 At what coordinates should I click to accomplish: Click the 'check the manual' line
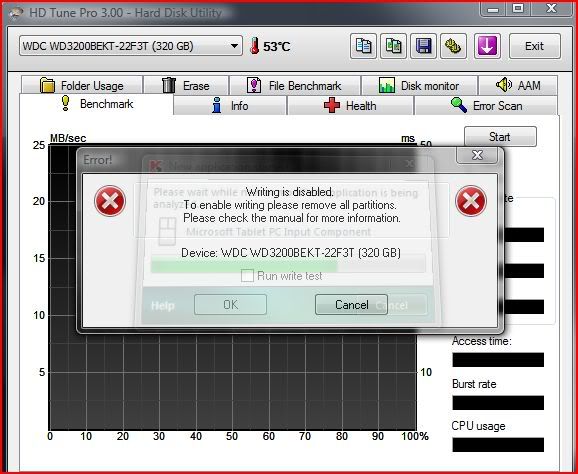(x=292, y=218)
